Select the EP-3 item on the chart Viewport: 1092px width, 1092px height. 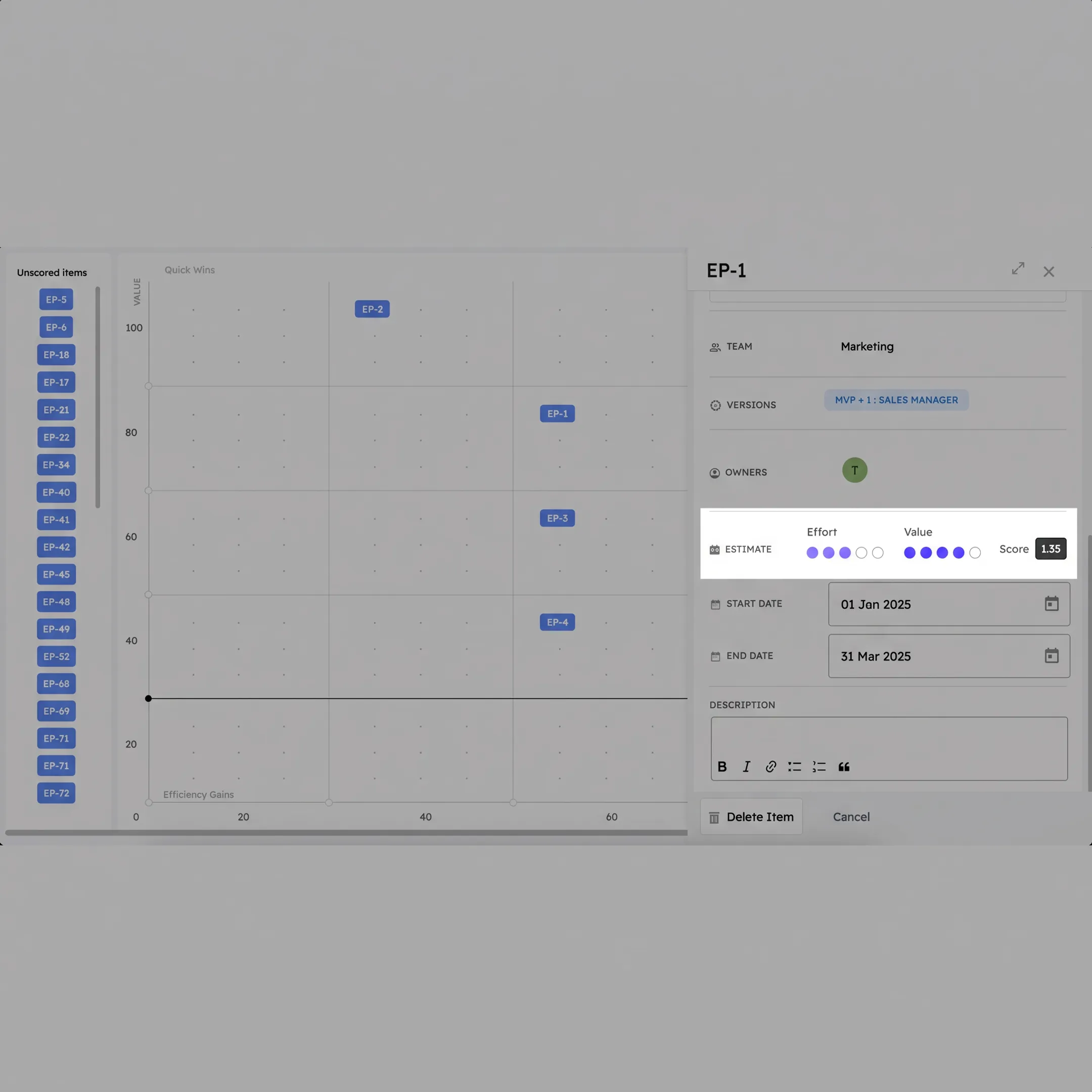(557, 518)
